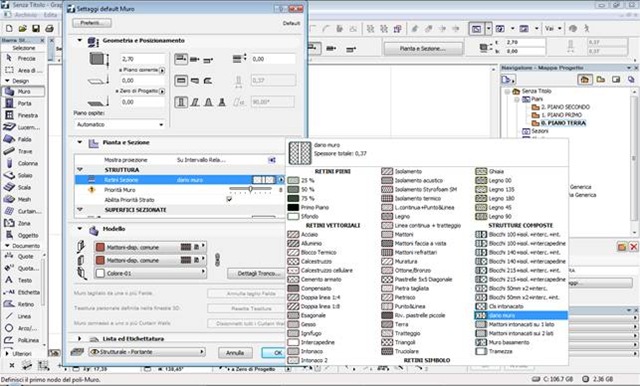Select the Scala stair tool
The width and height of the screenshot is (640, 386).
coord(23,187)
